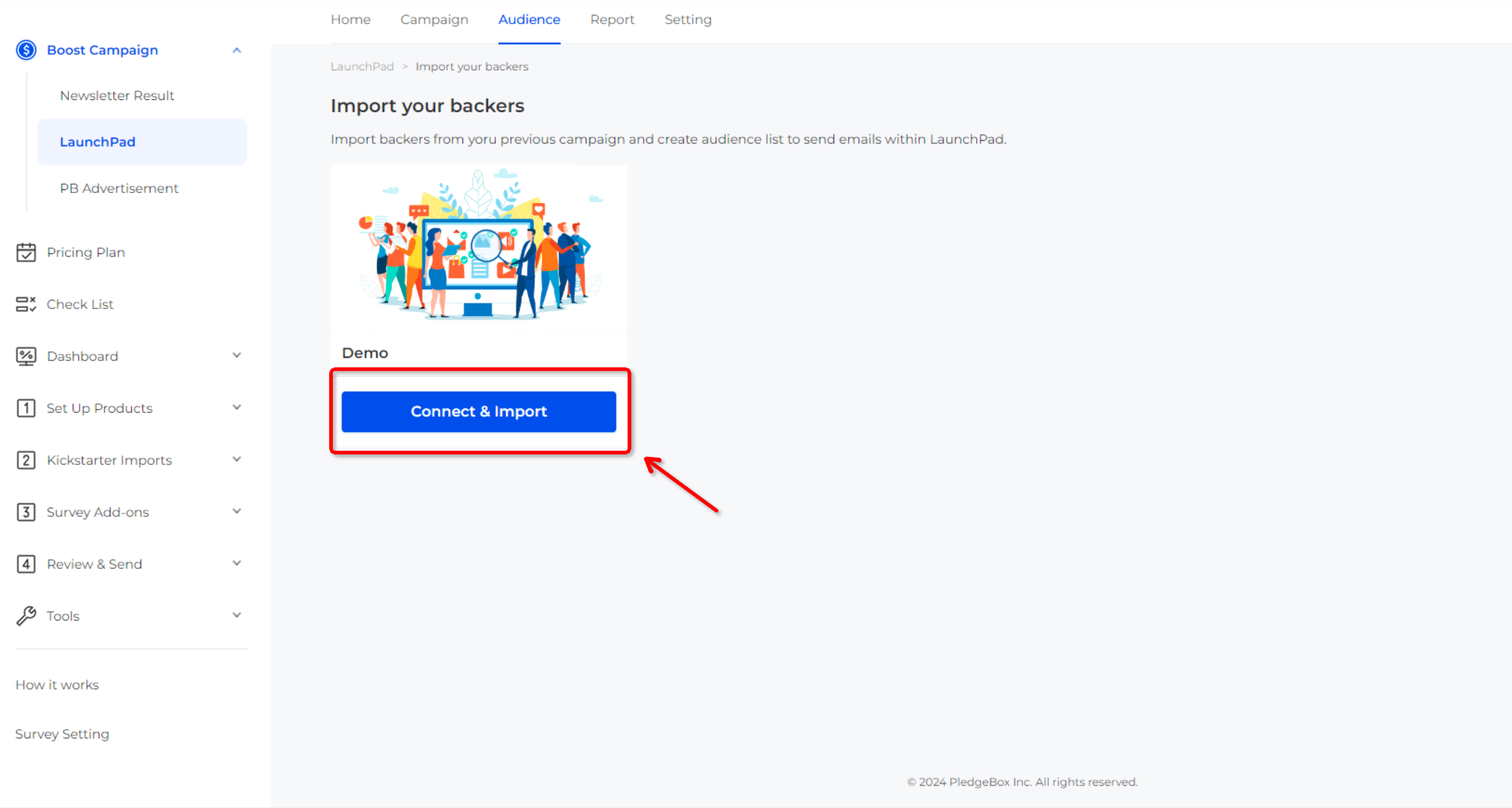Viewport: 1512px width, 808px height.
Task: Click the Import your backers breadcrumb text
Action: coord(472,67)
